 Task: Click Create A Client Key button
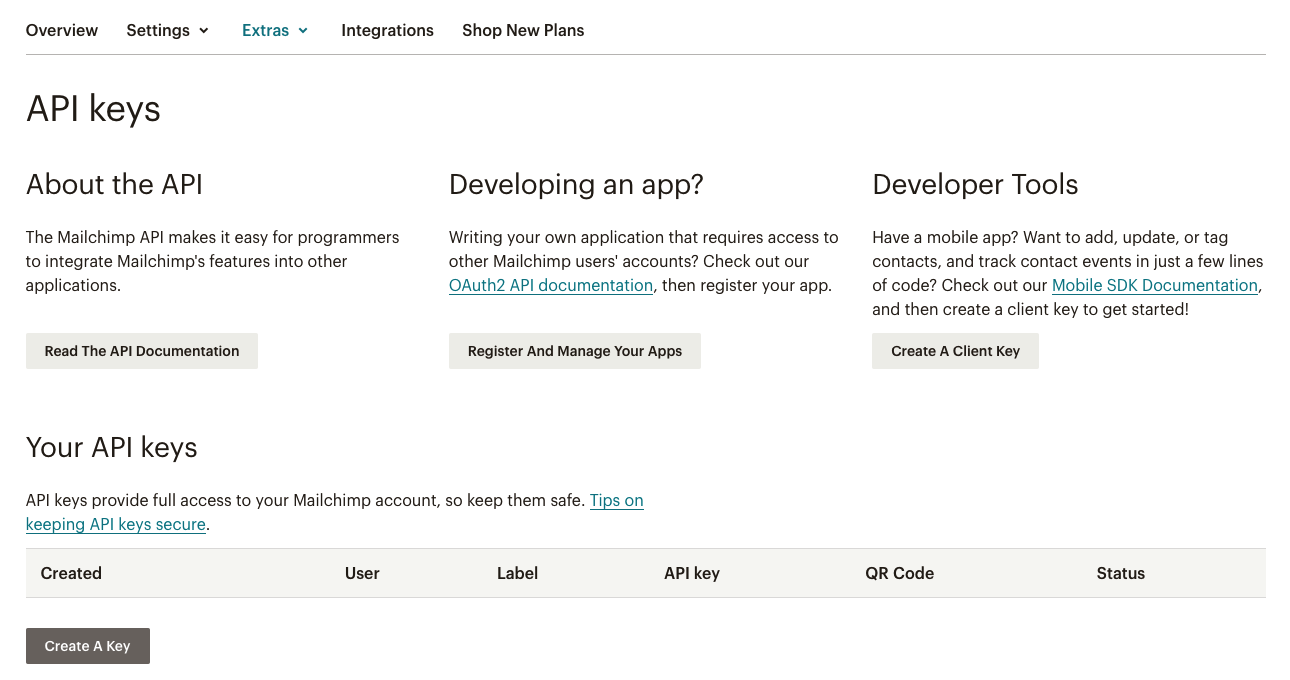(x=955, y=351)
